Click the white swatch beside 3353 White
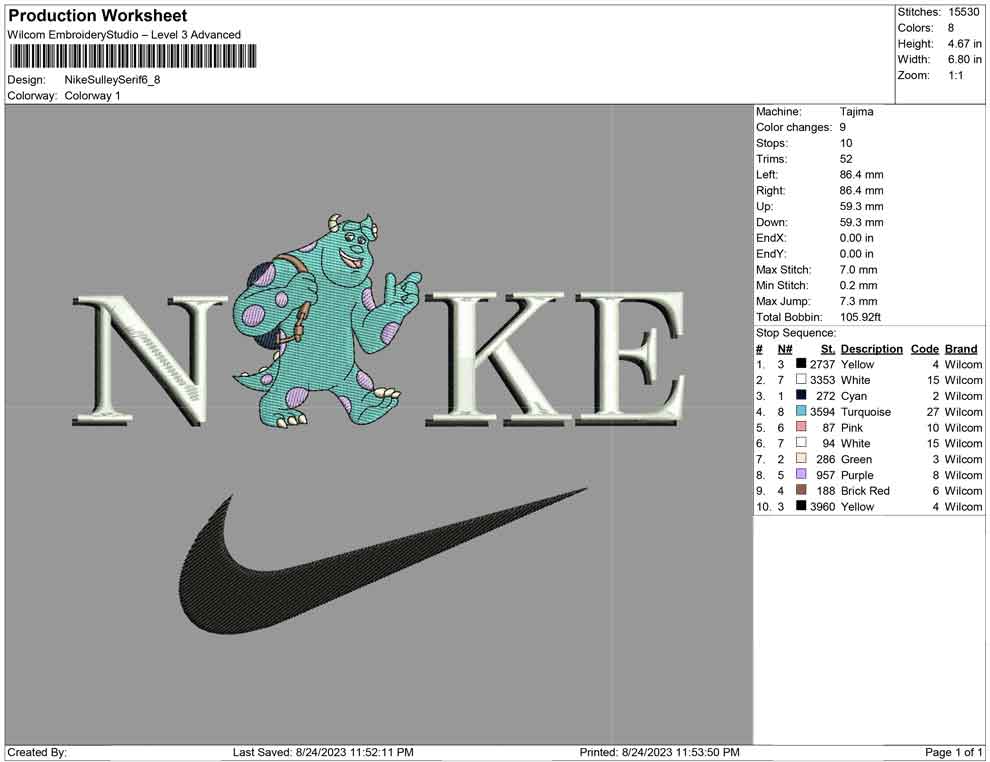Viewport: 990px width, 762px height. pyautogui.click(x=801, y=379)
